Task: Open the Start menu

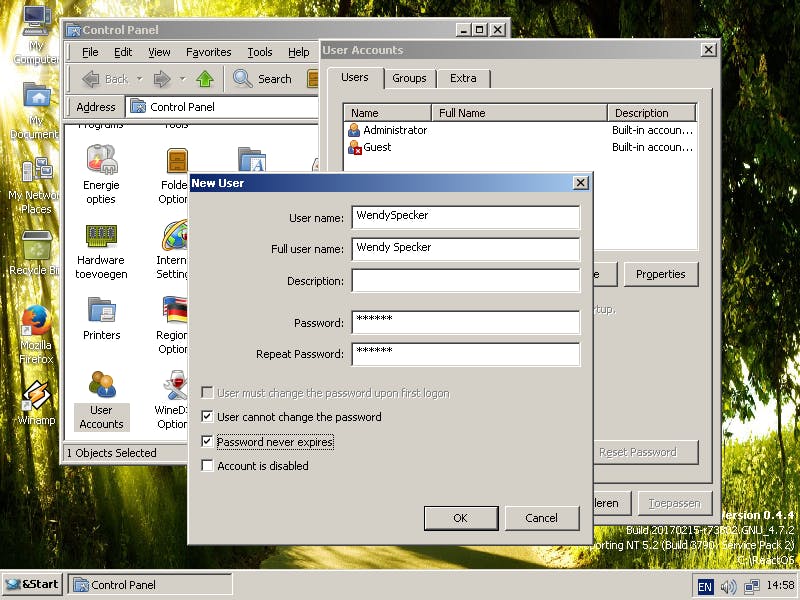Action: (33, 584)
